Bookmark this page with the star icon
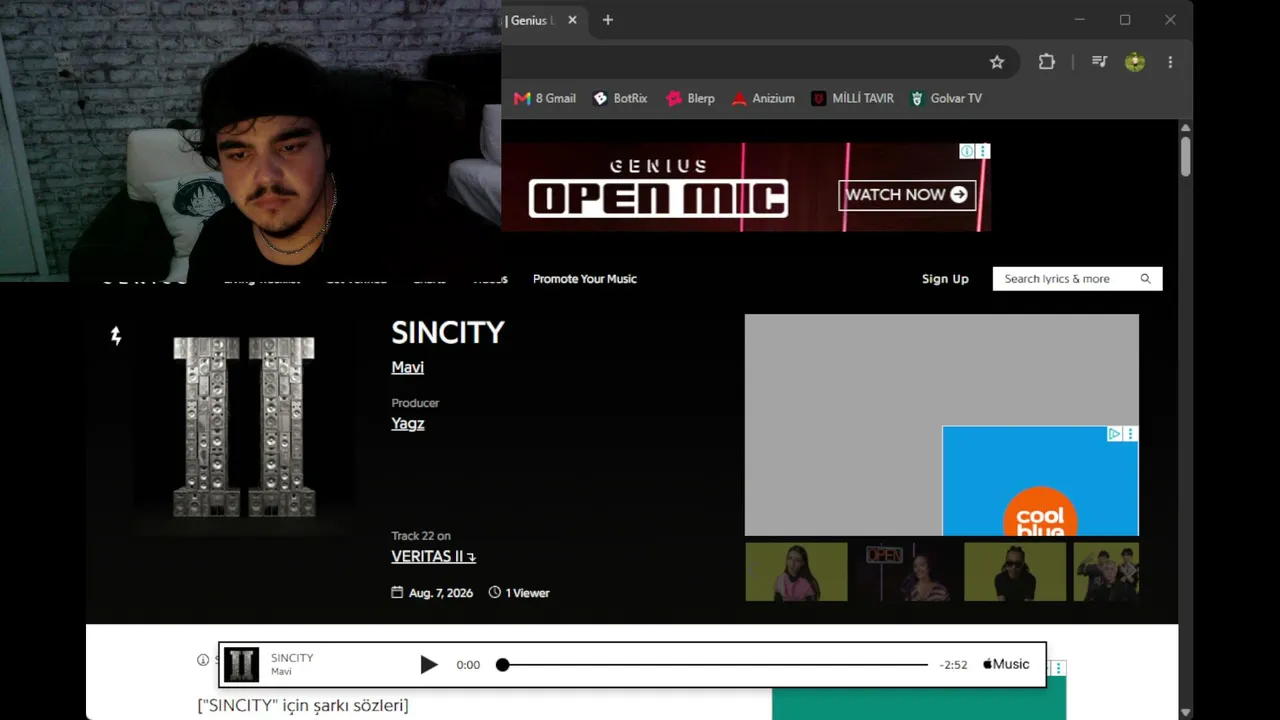The width and height of the screenshot is (1280, 720). pos(997,62)
